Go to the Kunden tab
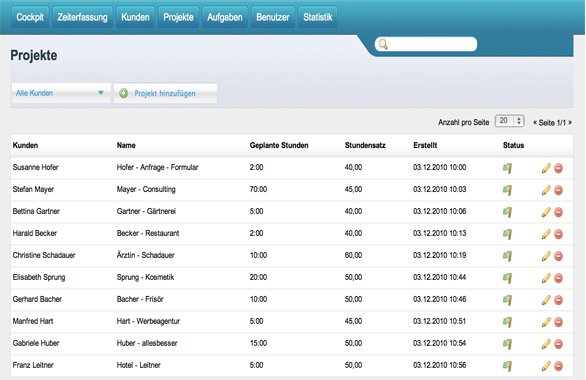This screenshot has width=586, height=380. pos(135,17)
